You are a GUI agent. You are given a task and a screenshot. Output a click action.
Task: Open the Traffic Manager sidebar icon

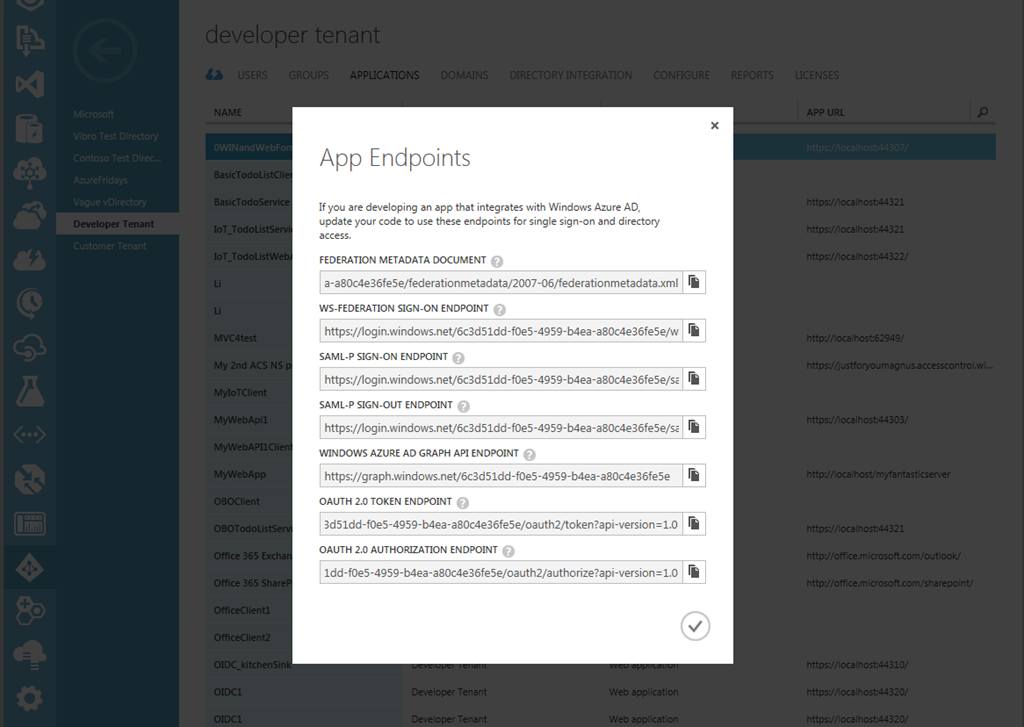29,479
